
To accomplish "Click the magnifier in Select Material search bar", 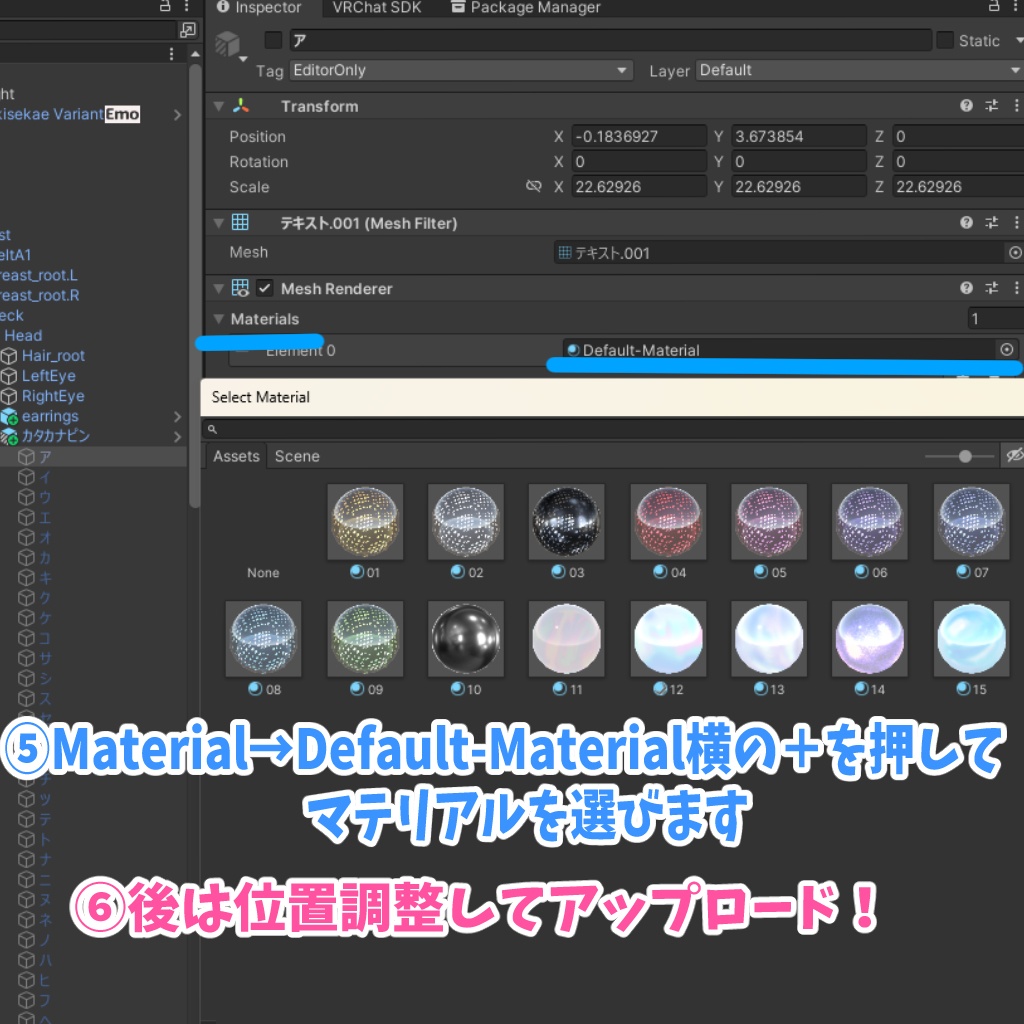I will [212, 428].
